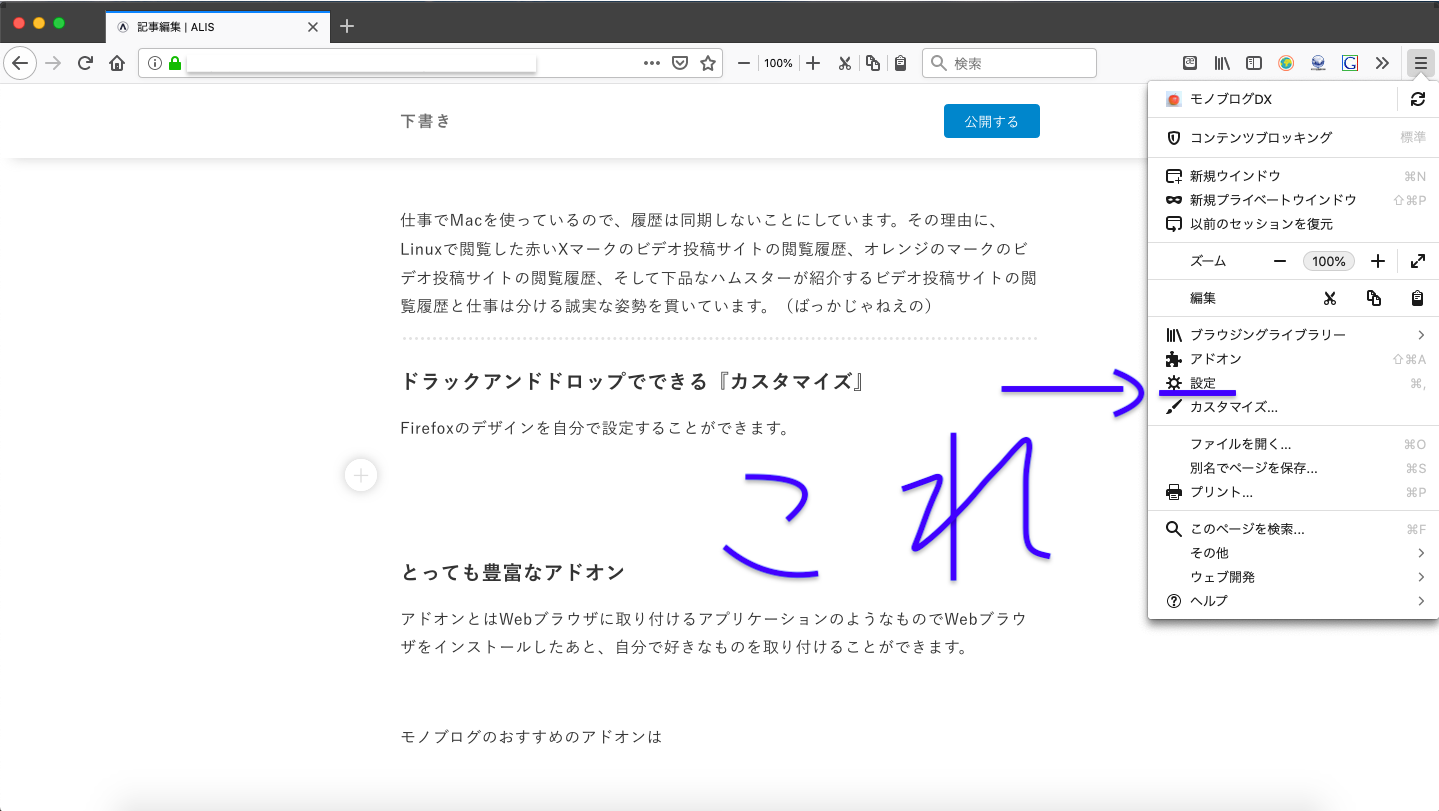The width and height of the screenshot is (1439, 811).
Task: Reload the page with the refresh icon
Action: pyautogui.click(x=85, y=63)
